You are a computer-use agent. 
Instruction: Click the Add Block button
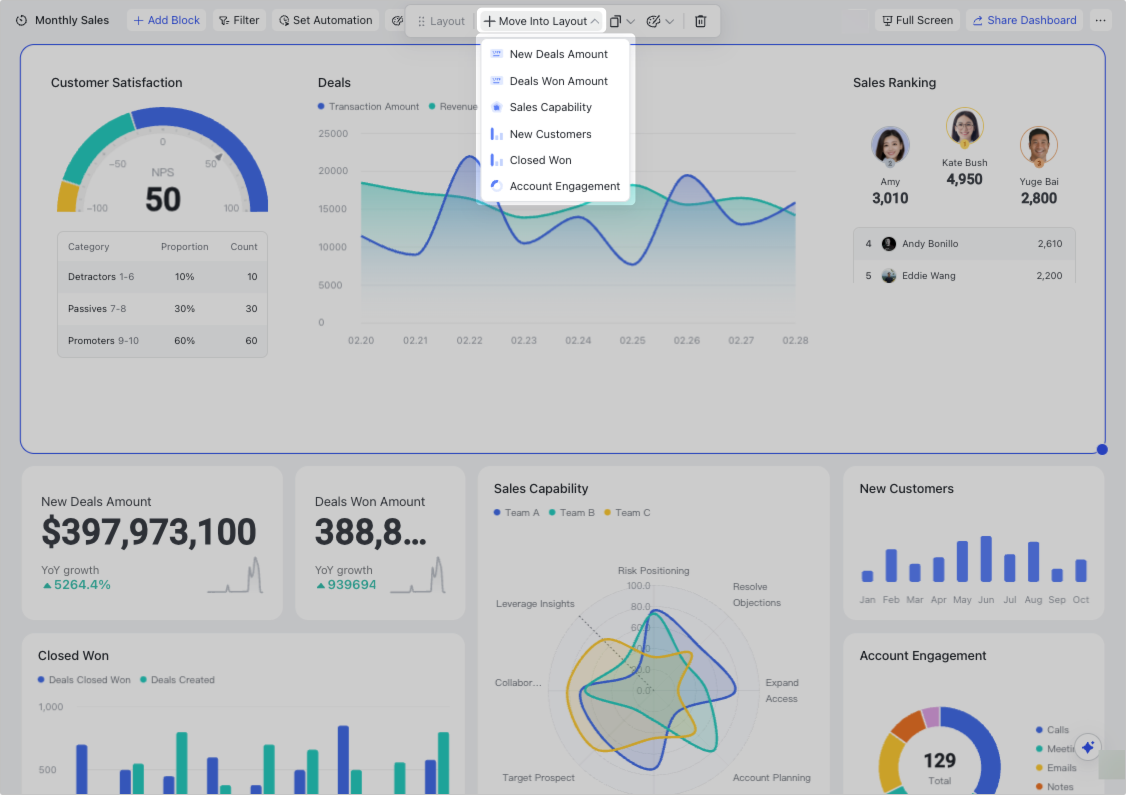(x=166, y=20)
